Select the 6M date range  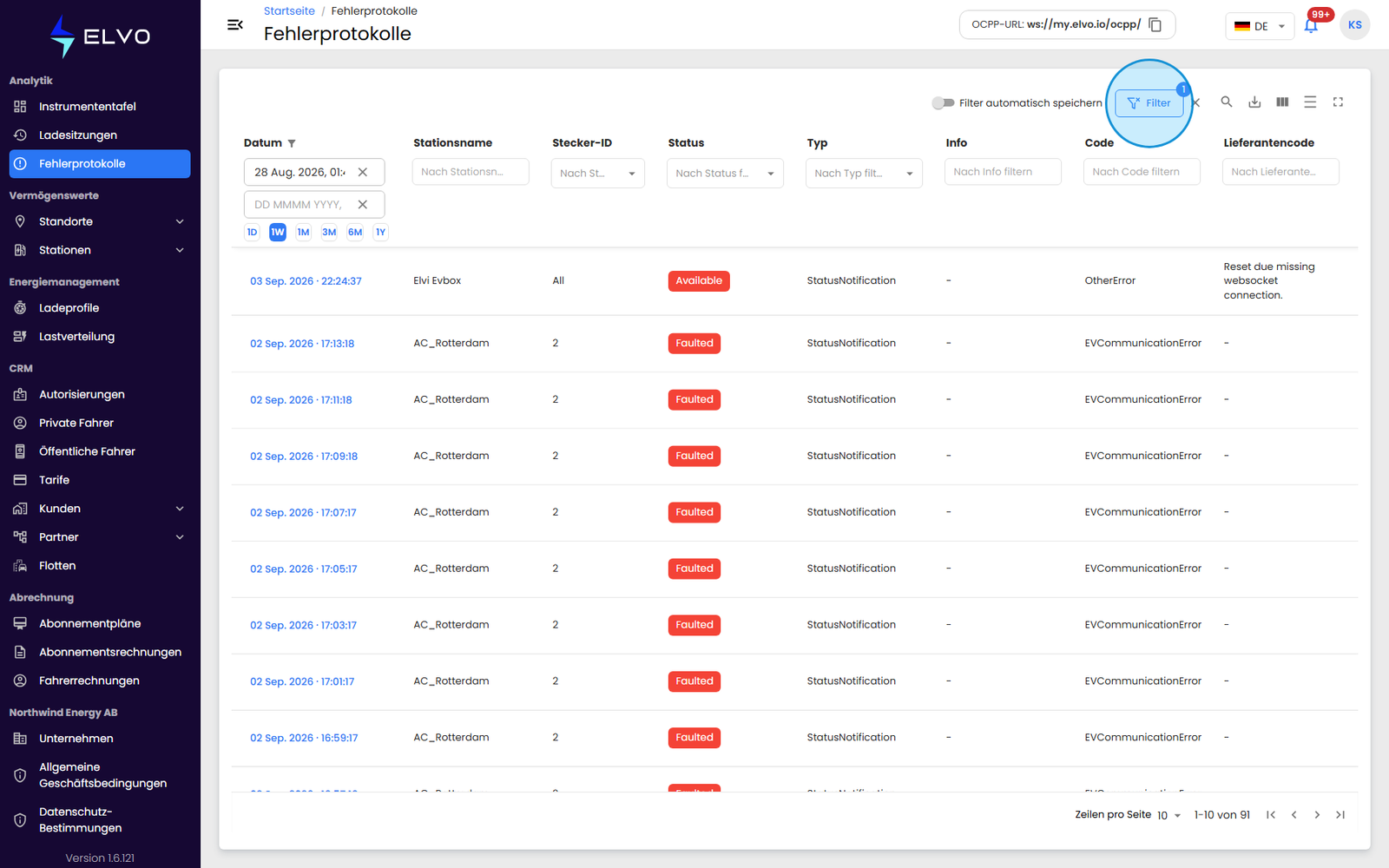(355, 232)
